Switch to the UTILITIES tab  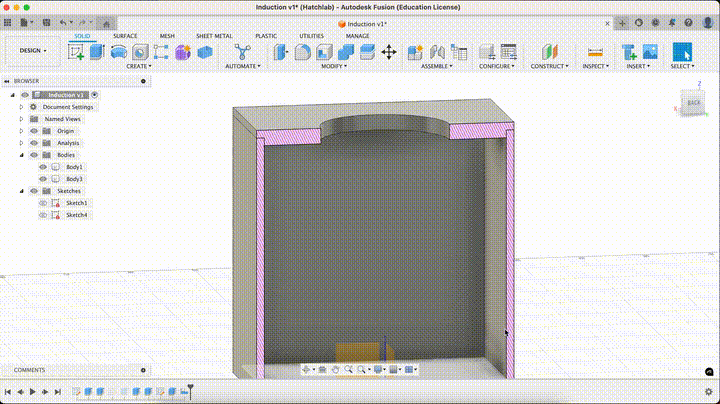click(311, 36)
